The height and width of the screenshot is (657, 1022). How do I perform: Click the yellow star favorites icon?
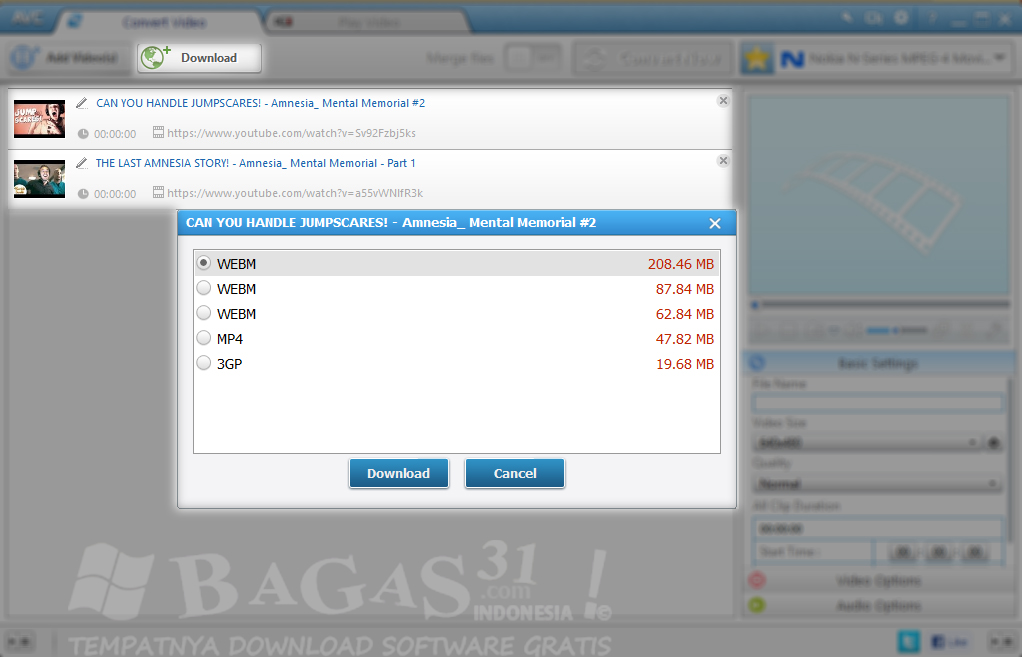click(x=757, y=59)
